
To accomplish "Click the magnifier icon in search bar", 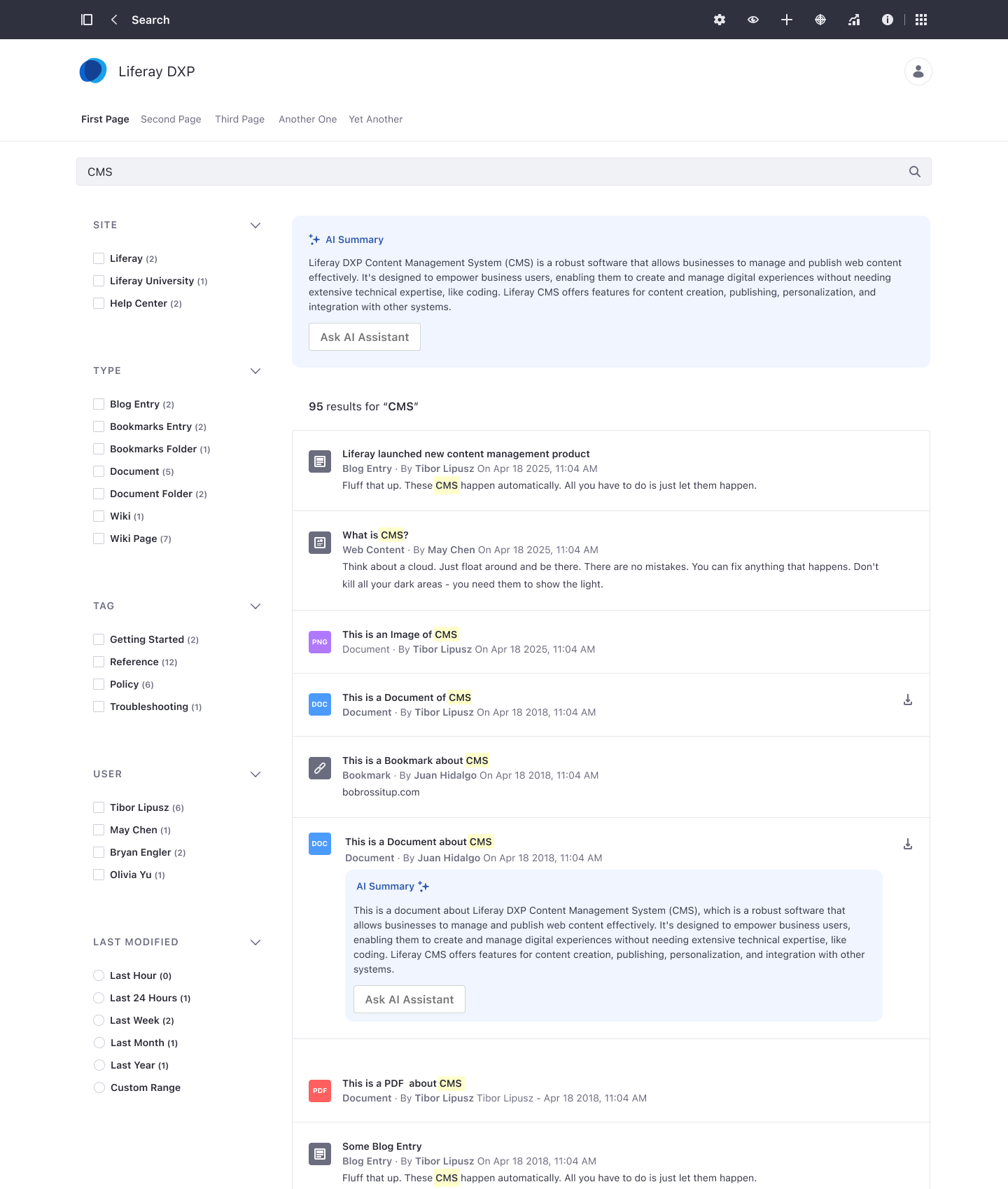I will click(914, 172).
